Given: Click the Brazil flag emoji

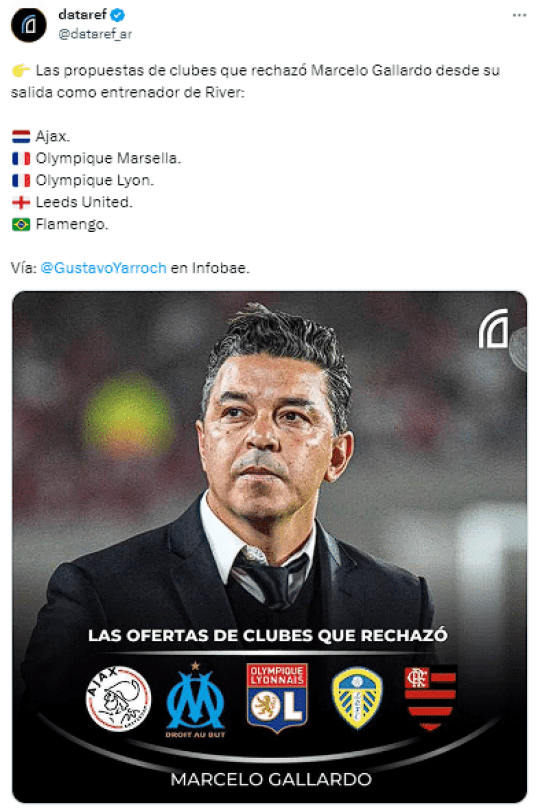Looking at the screenshot, I should click(21, 225).
